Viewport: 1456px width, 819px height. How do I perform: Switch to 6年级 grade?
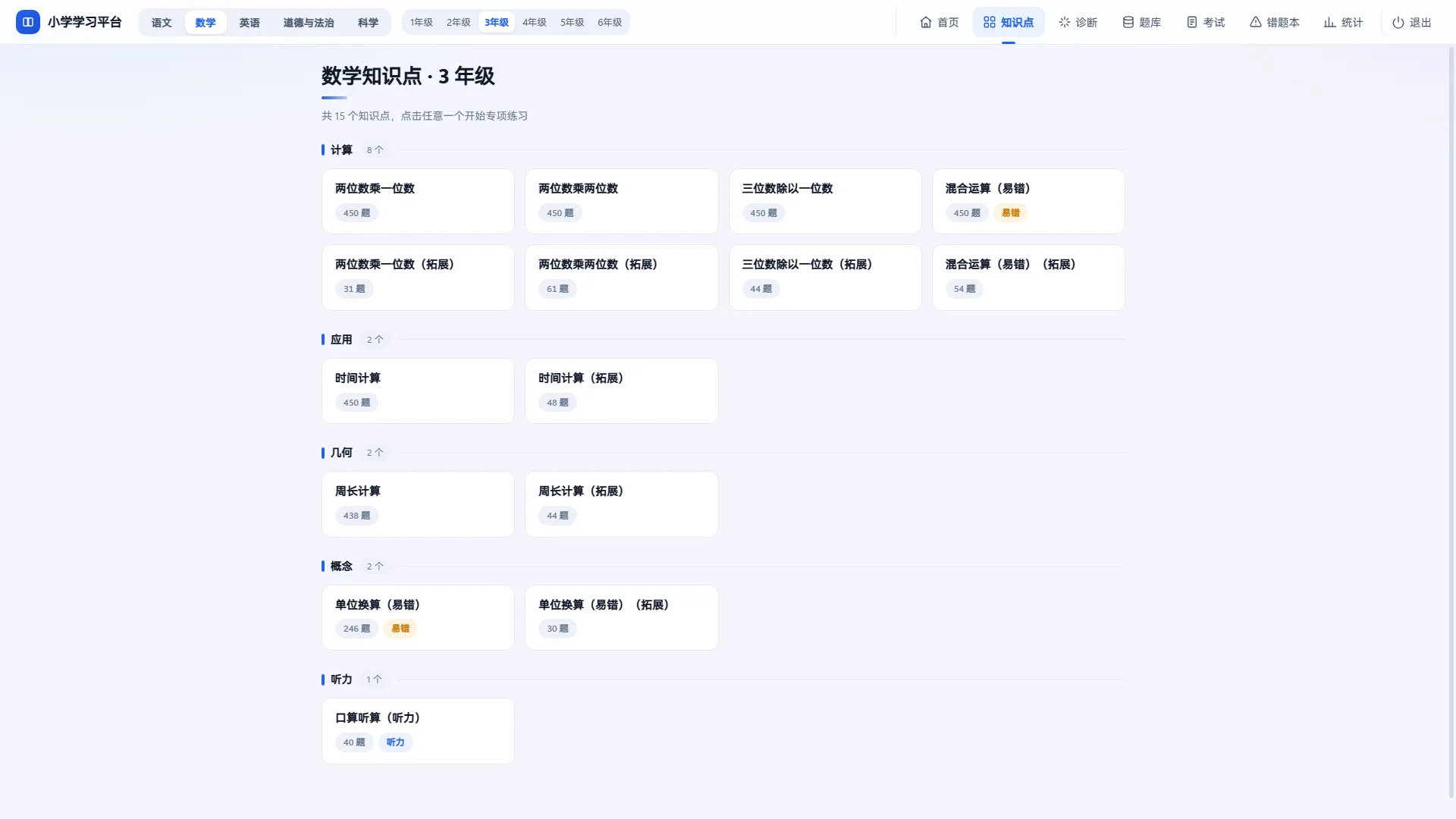(610, 22)
